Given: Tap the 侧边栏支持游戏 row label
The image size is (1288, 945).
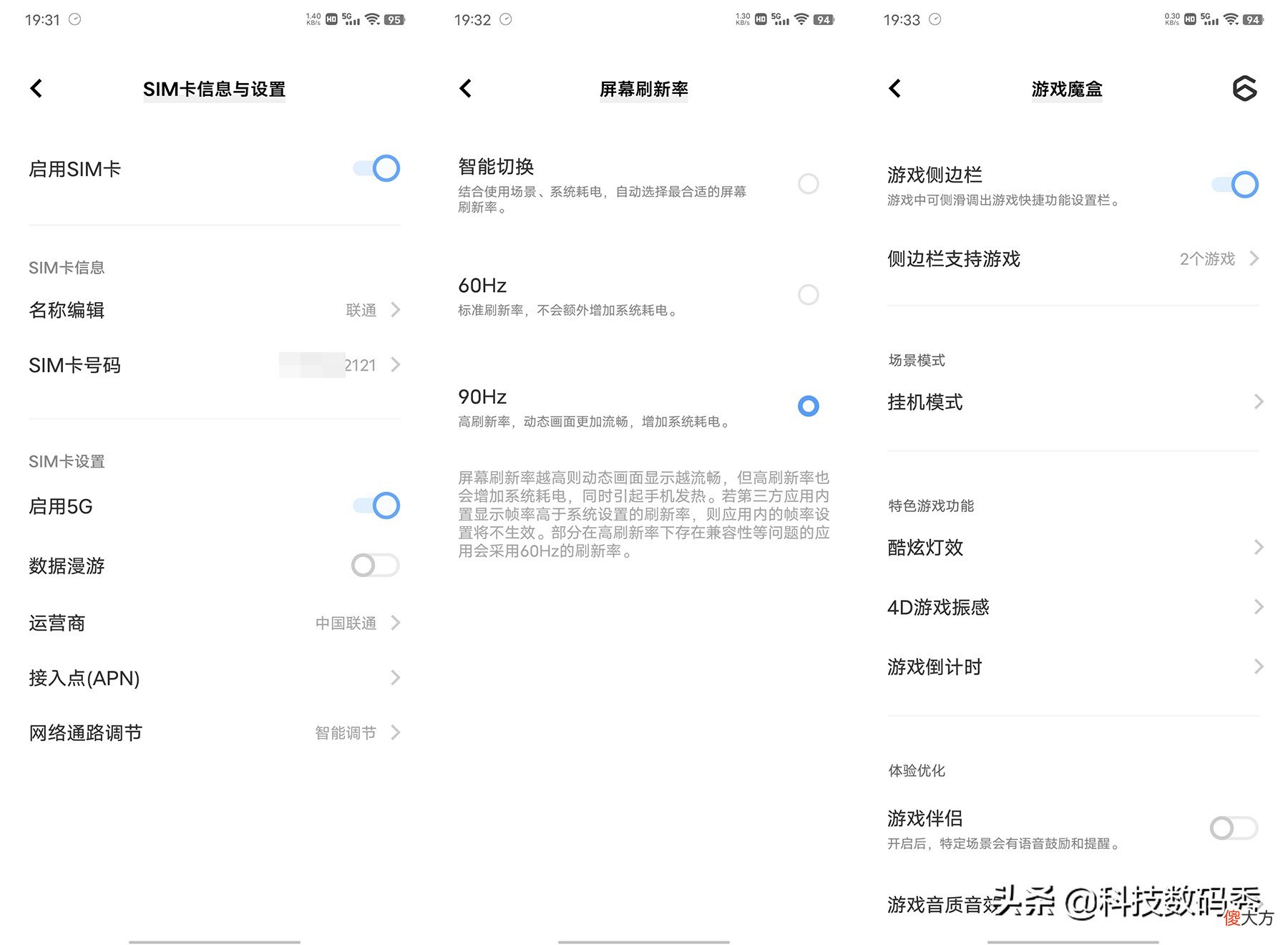Looking at the screenshot, I should point(954,258).
